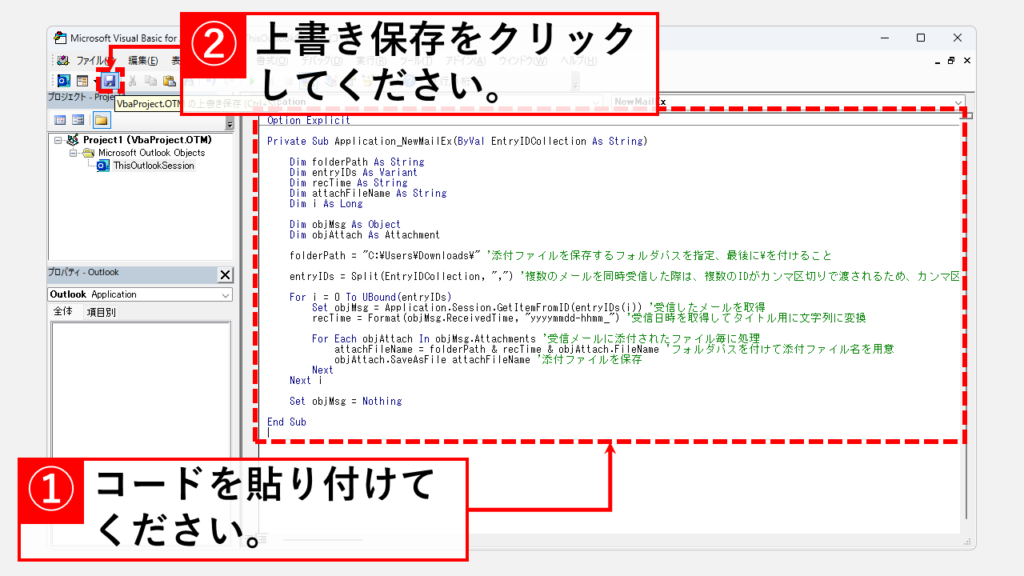
Task: Switch to the 全体 properties tab
Action: pyautogui.click(x=63, y=312)
